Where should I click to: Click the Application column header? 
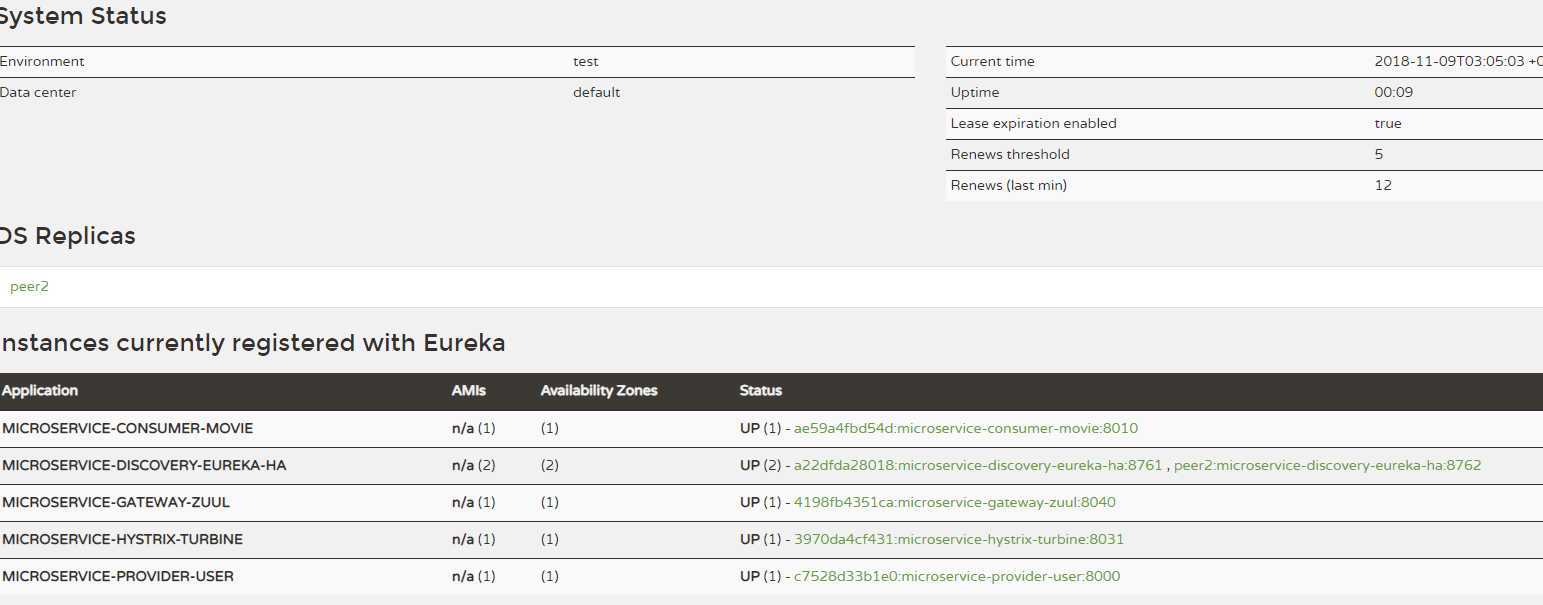click(40, 391)
